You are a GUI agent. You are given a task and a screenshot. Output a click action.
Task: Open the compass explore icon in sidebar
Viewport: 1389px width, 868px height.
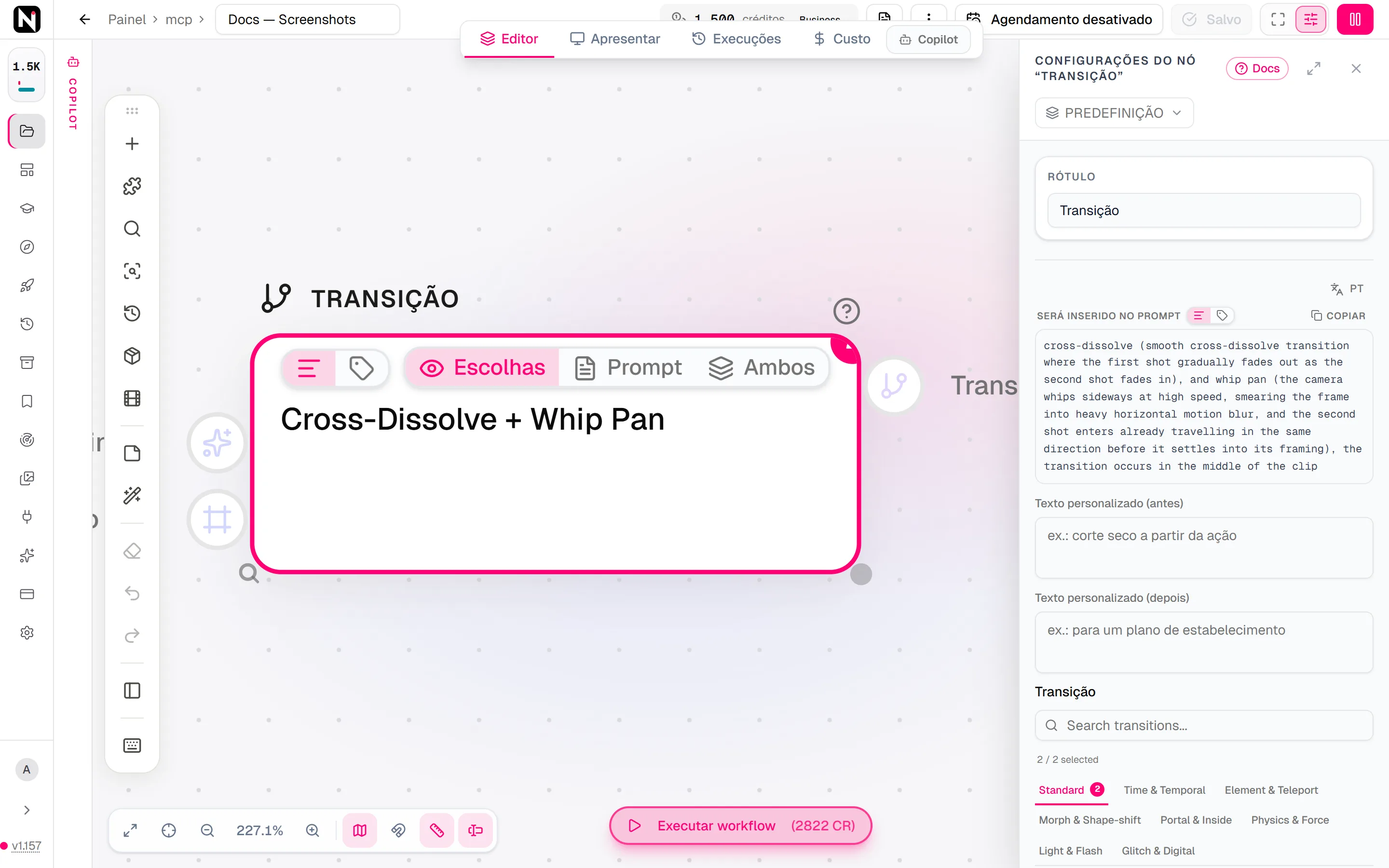pos(27,247)
